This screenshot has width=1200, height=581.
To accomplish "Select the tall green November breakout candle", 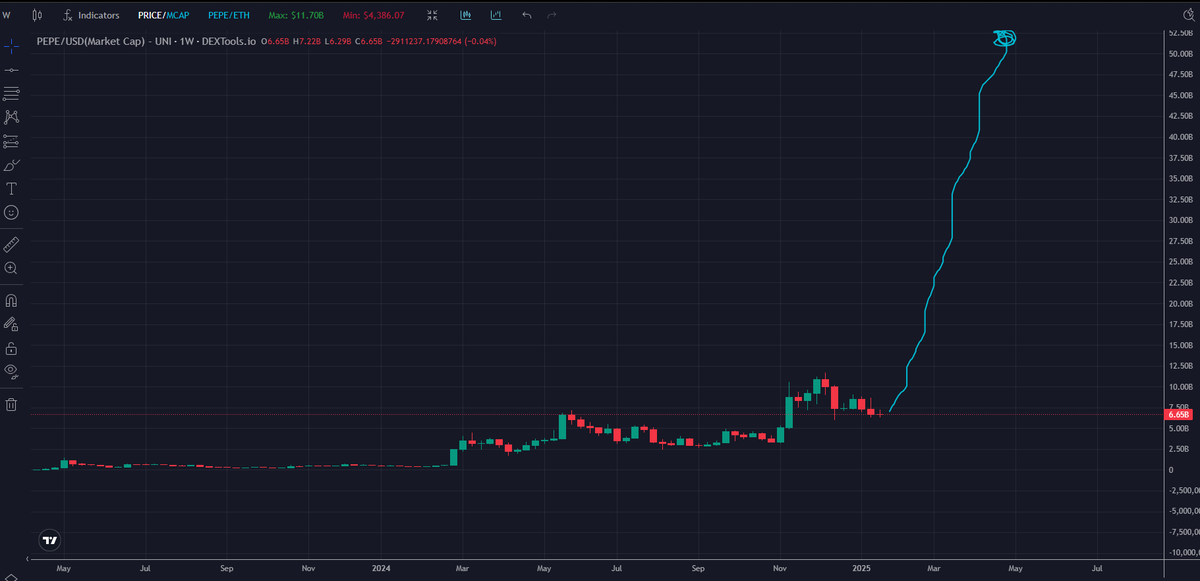I will [789, 412].
